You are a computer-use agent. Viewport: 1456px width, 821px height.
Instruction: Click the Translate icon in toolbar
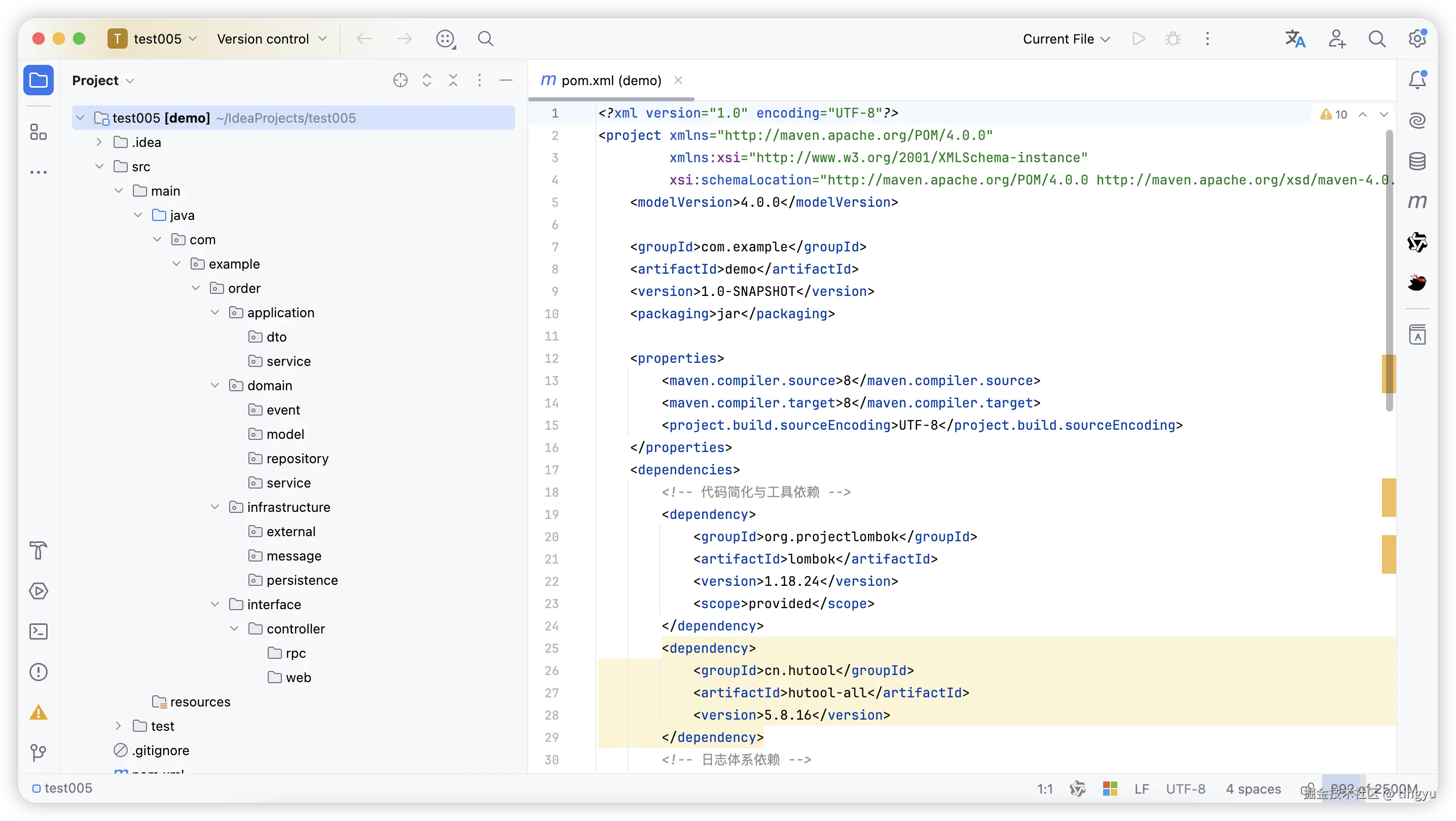tap(1295, 39)
